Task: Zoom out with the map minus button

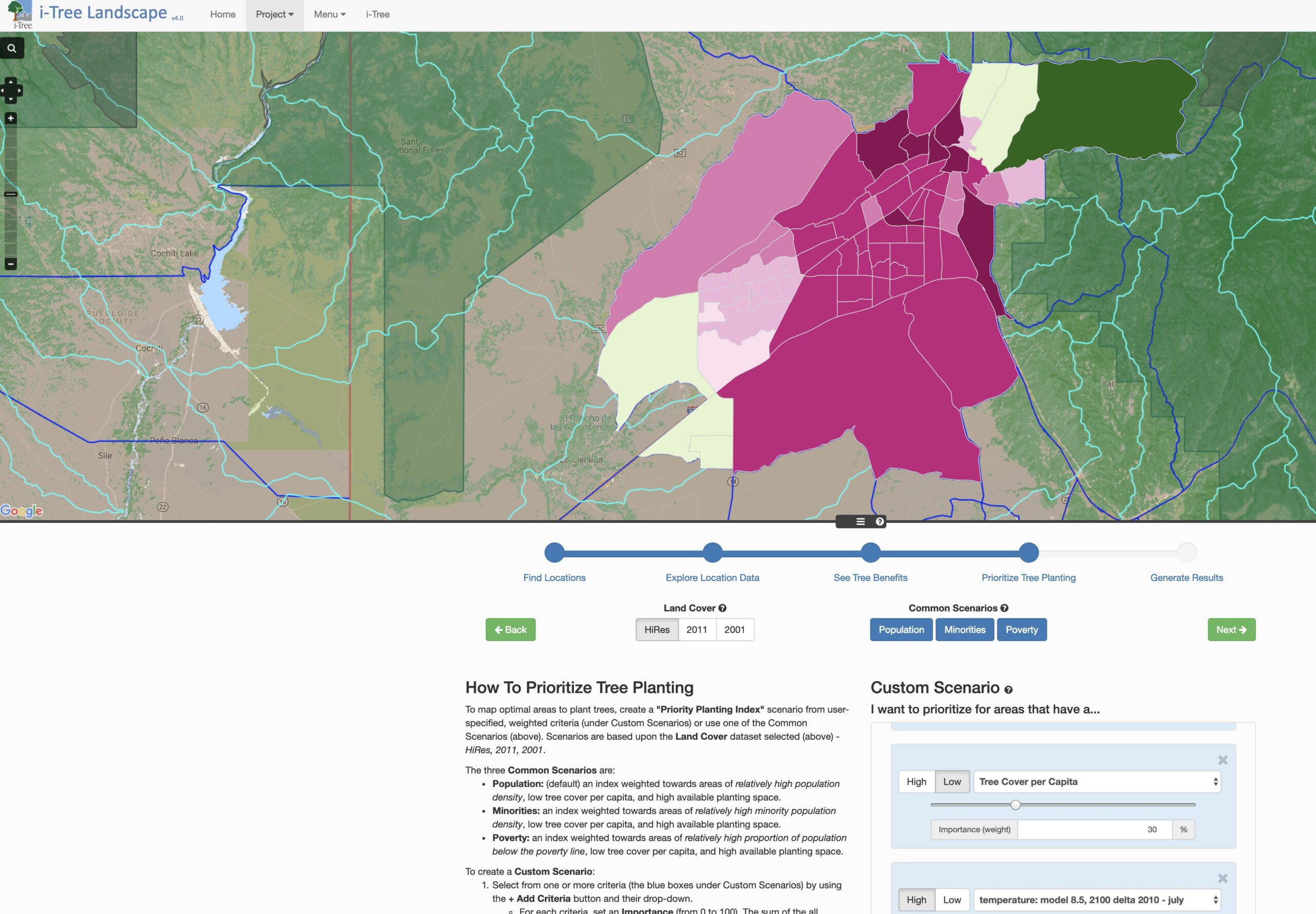Action: 10,264
